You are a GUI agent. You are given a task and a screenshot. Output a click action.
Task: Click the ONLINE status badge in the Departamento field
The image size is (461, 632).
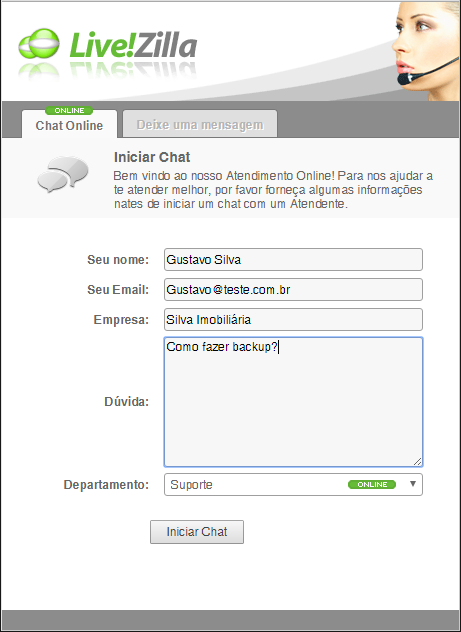click(x=372, y=484)
